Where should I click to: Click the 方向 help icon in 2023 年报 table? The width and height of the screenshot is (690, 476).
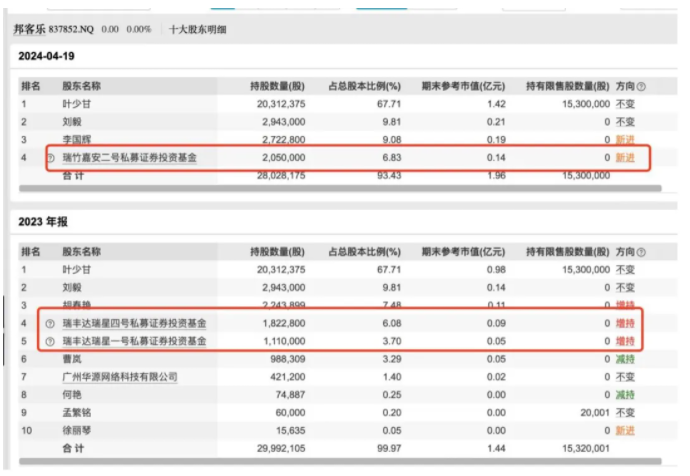coord(641,253)
